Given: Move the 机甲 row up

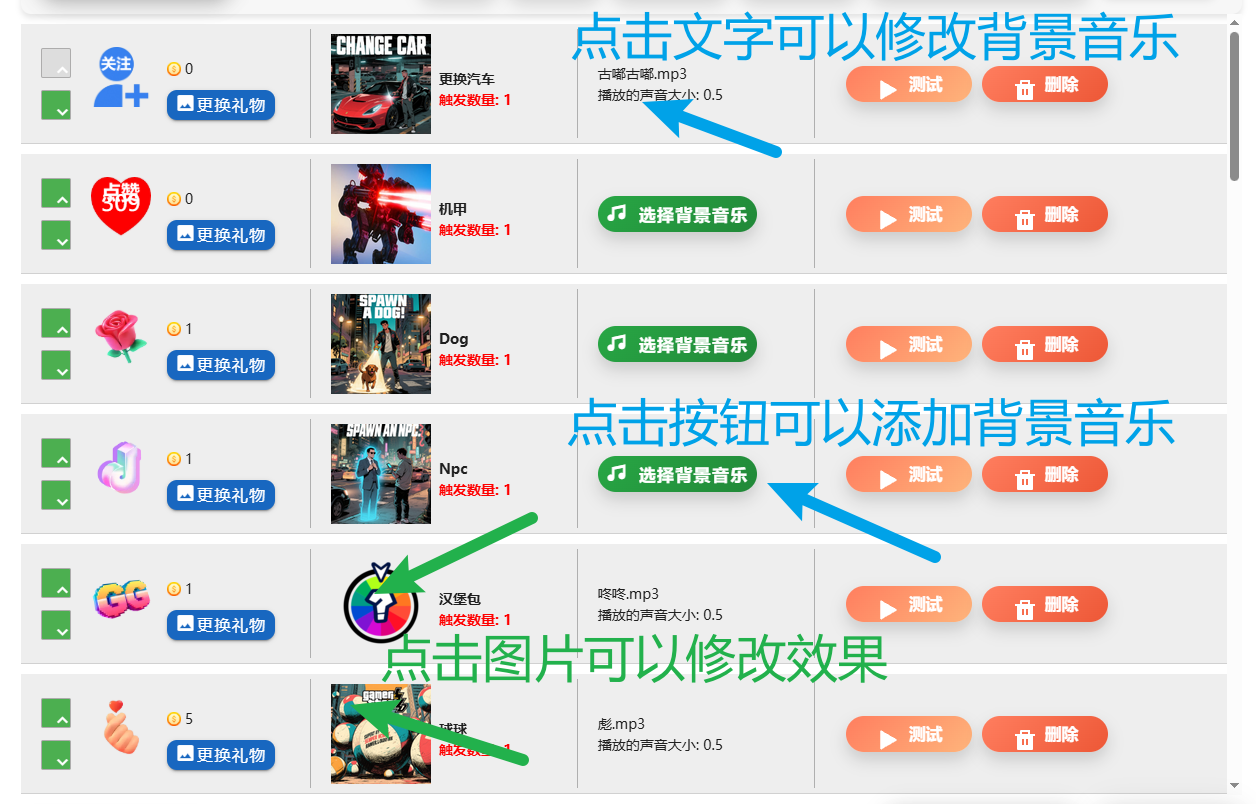Looking at the screenshot, I should click(56, 193).
